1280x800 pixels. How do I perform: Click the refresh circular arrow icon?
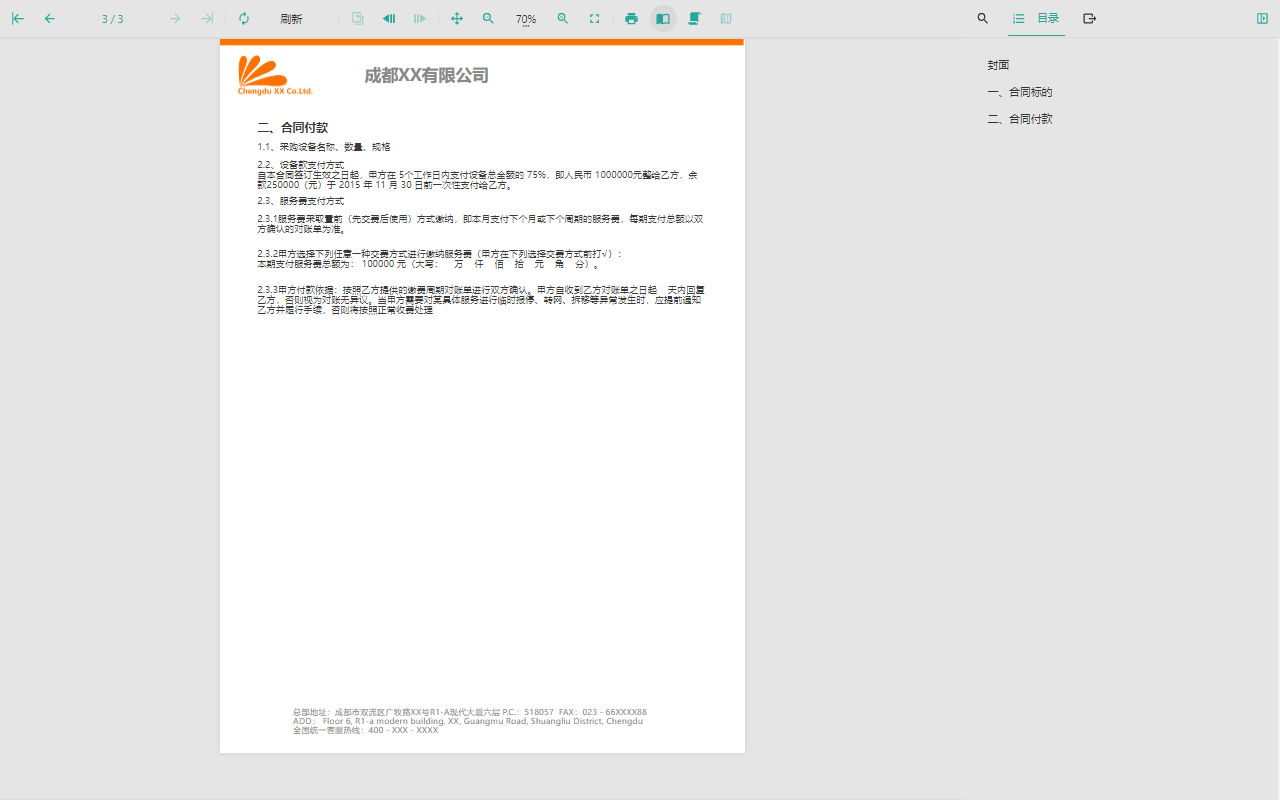click(x=244, y=19)
